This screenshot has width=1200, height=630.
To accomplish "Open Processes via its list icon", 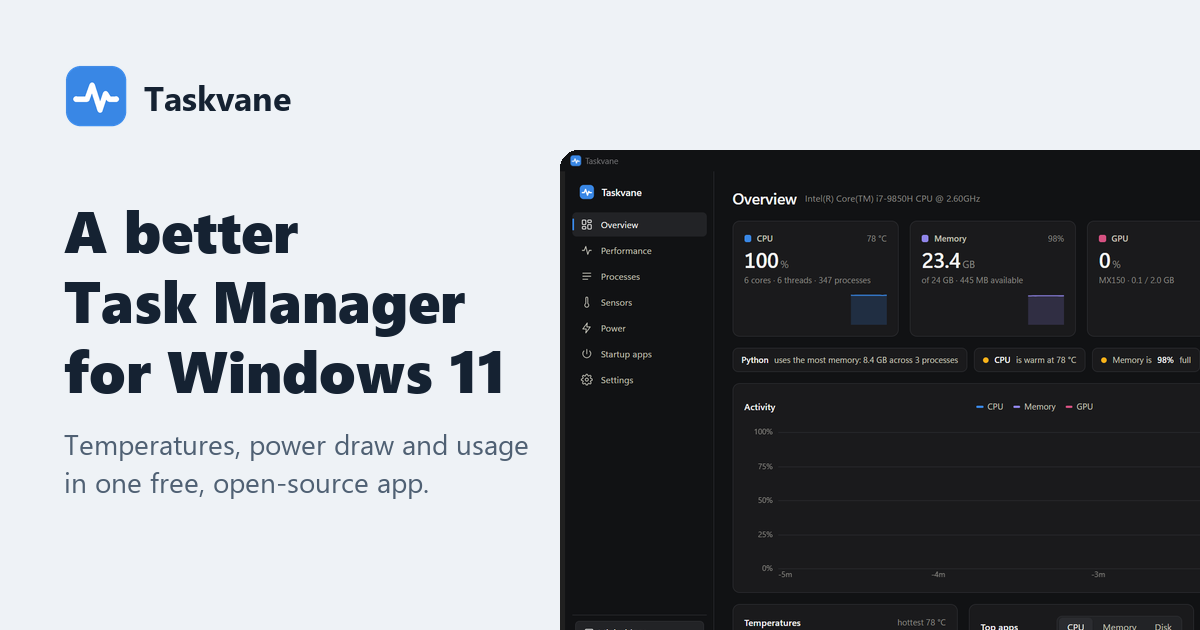I will pos(587,276).
